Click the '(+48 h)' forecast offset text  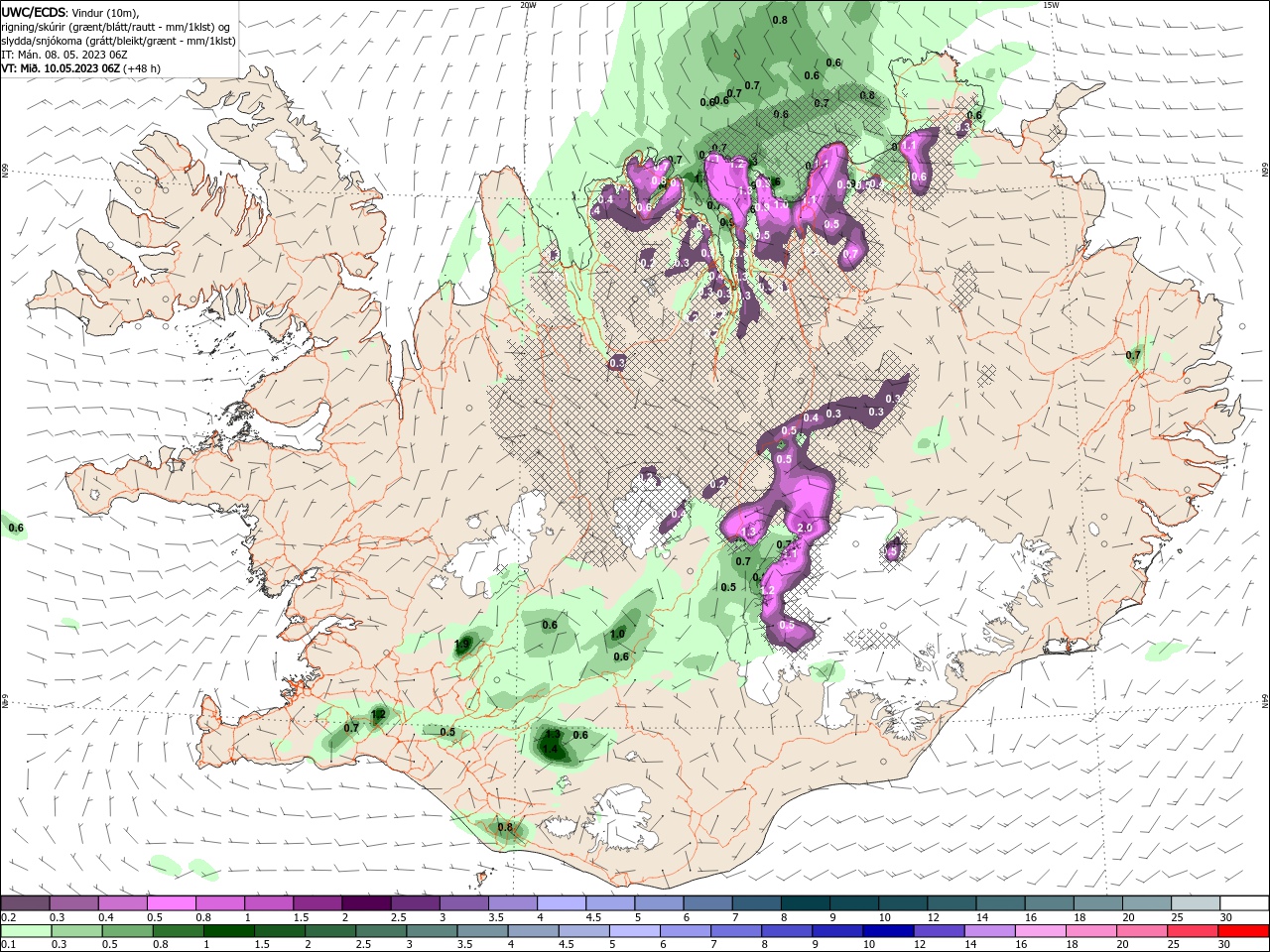pos(142,68)
